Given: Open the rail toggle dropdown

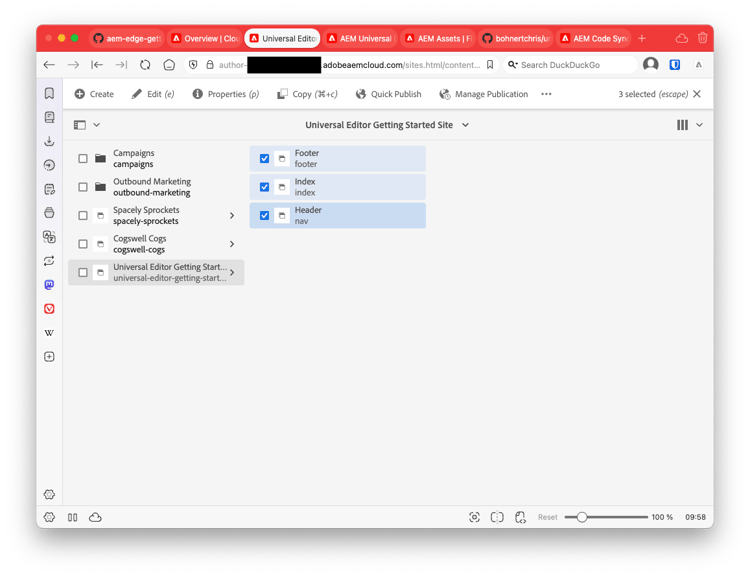Looking at the screenshot, I should pos(87,125).
